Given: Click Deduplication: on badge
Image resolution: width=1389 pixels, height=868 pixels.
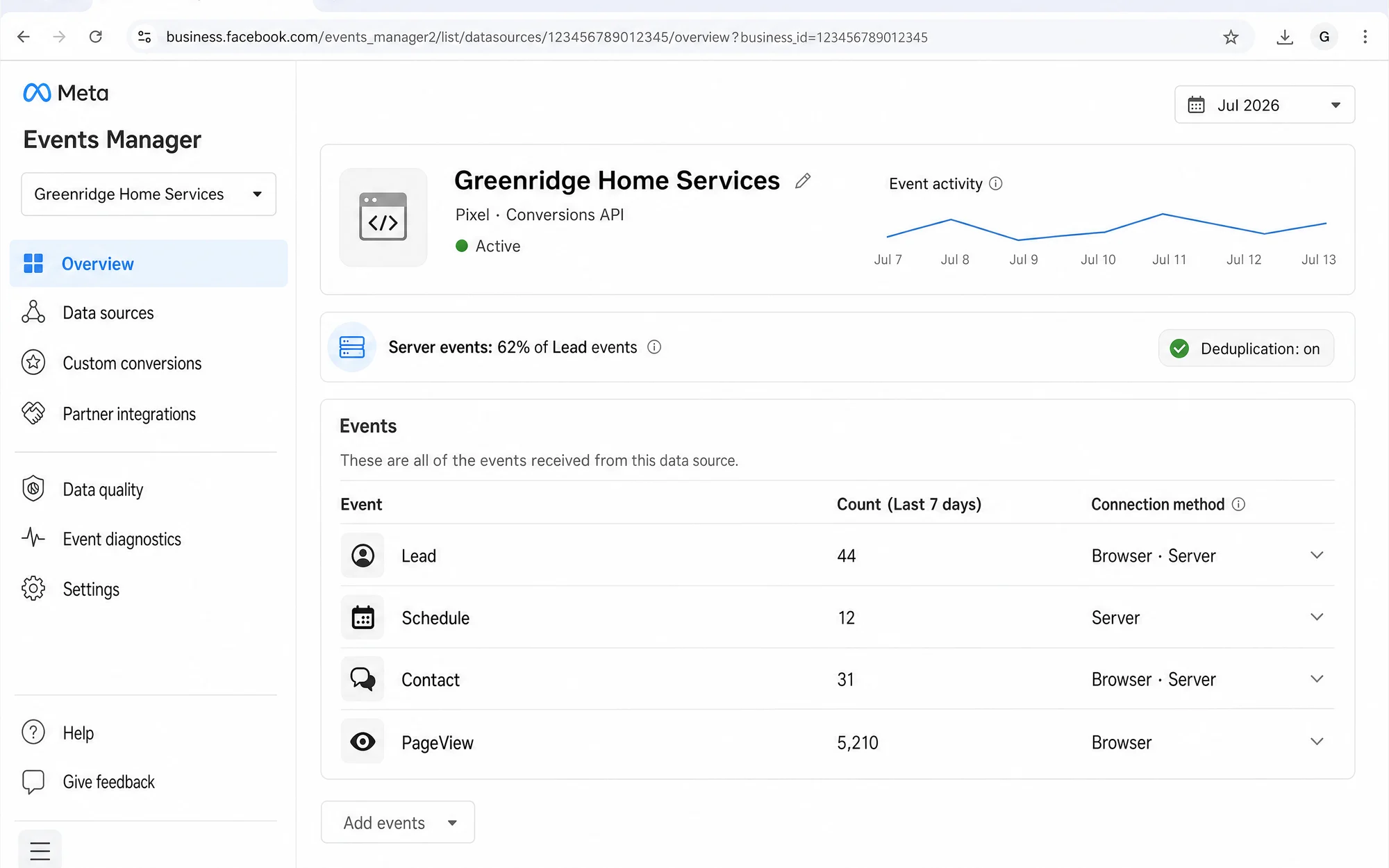Looking at the screenshot, I should coord(1246,349).
